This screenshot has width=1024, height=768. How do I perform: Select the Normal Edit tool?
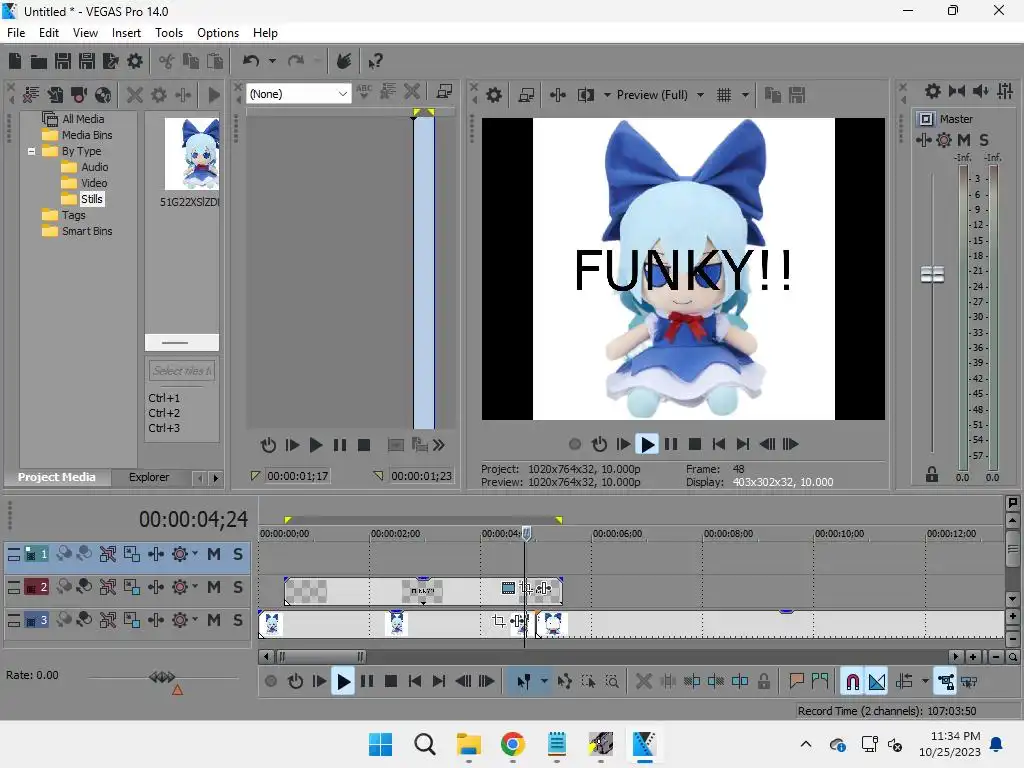[524, 682]
